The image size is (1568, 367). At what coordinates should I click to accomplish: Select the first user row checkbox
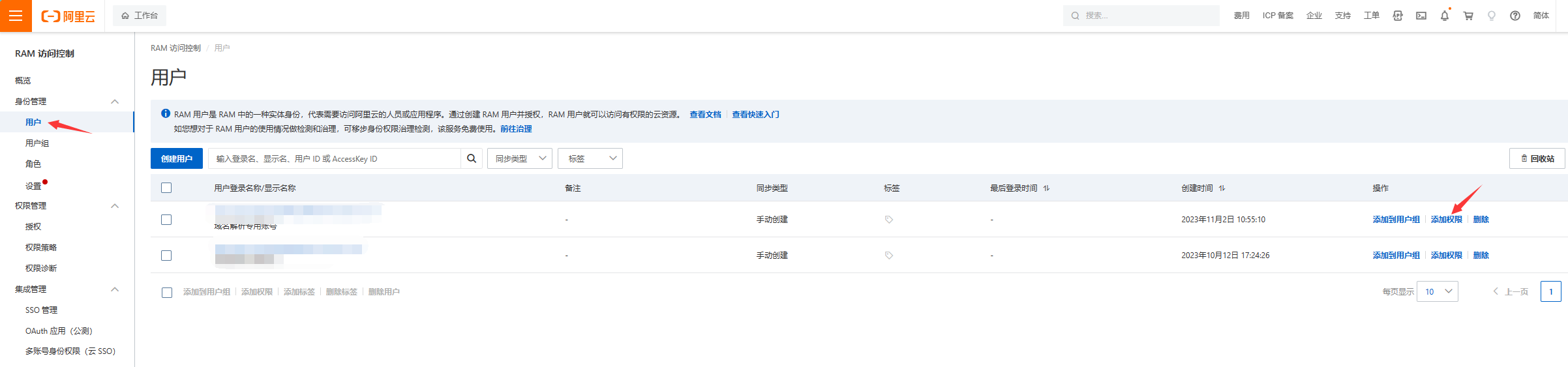166,220
